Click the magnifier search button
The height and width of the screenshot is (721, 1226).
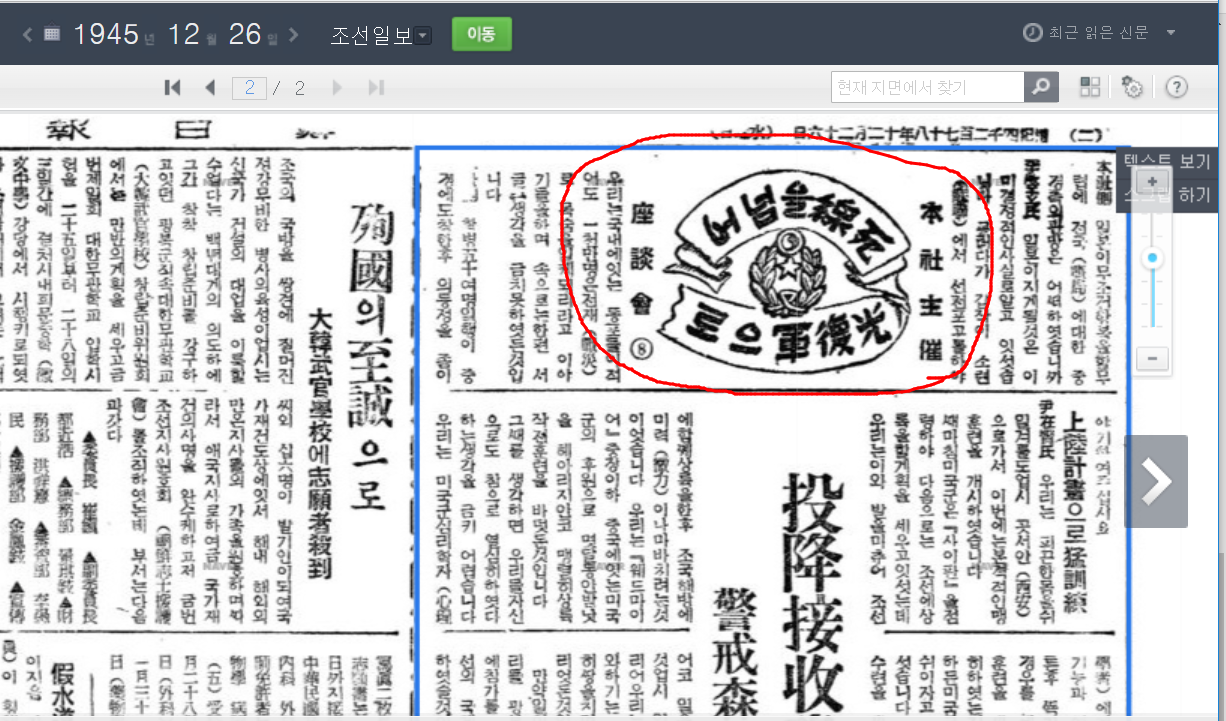point(1041,87)
